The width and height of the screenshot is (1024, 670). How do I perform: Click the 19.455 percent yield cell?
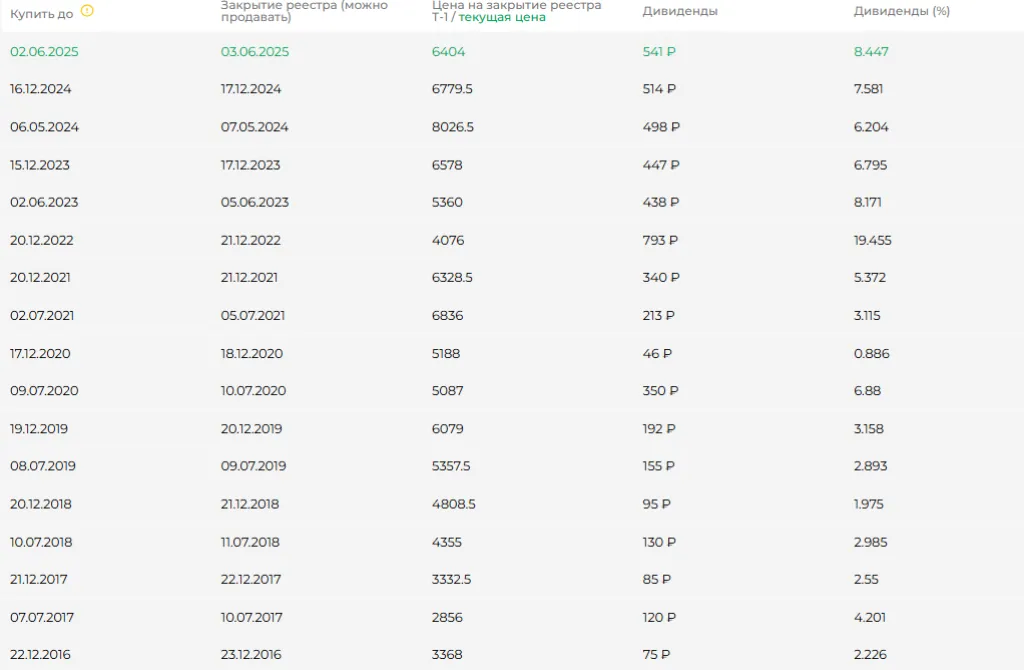pos(873,240)
